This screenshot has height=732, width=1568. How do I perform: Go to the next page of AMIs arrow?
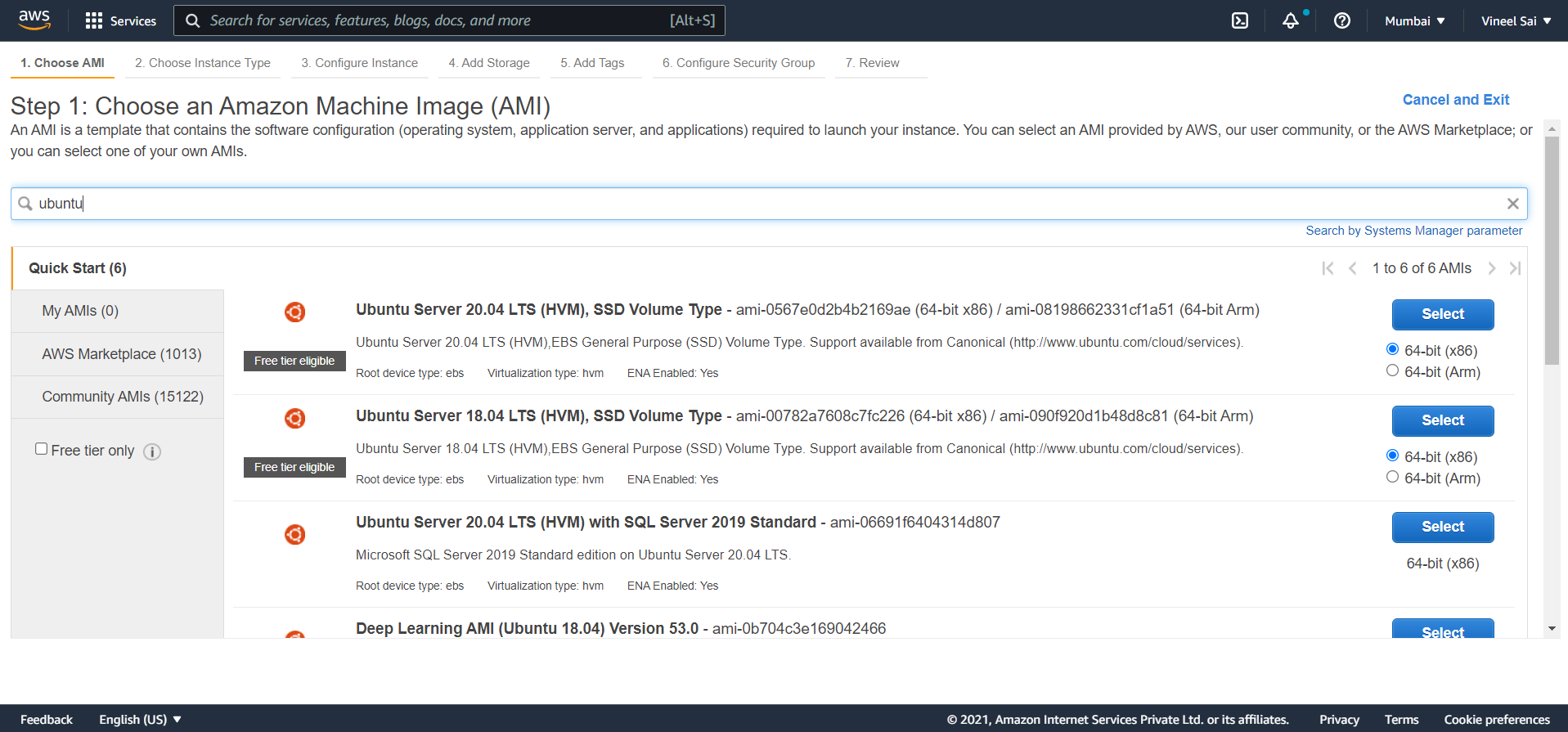click(1491, 268)
